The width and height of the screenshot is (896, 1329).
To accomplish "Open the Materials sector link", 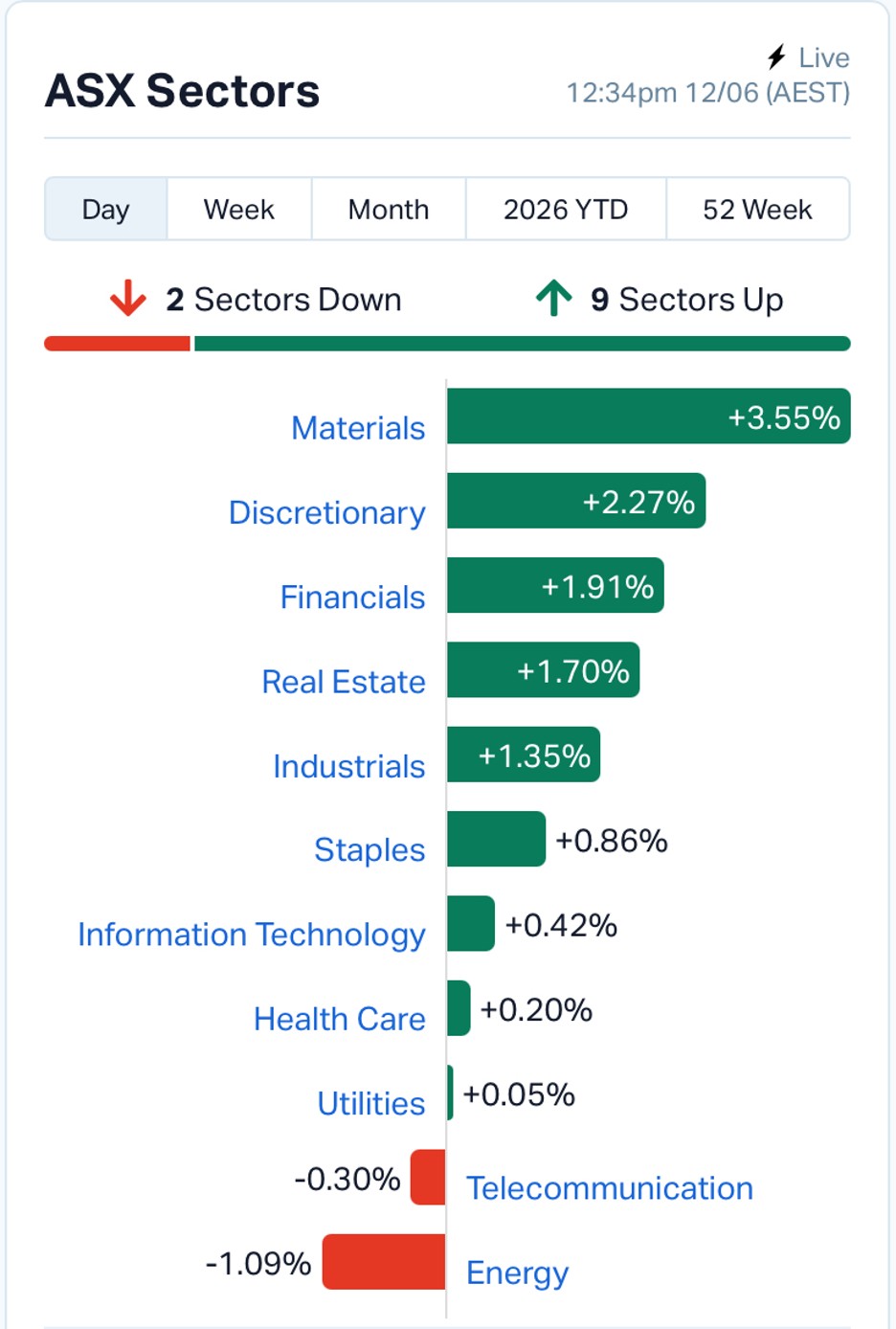I will (x=358, y=428).
